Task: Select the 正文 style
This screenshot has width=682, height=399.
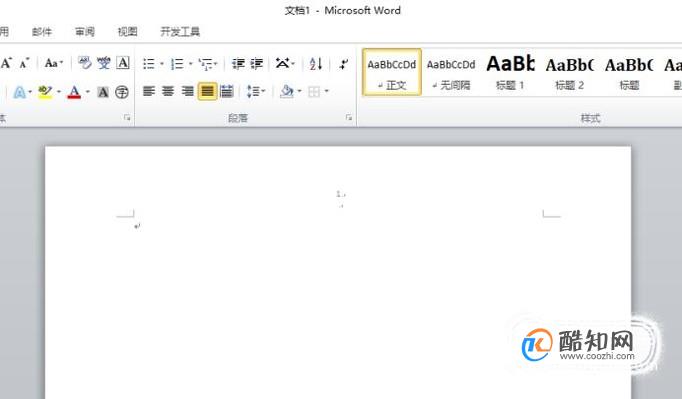Action: pyautogui.click(x=392, y=72)
